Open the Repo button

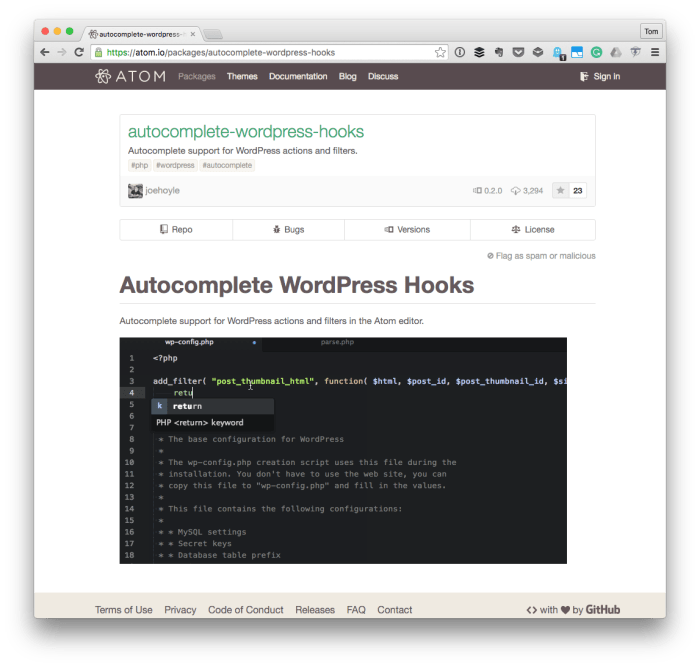coord(176,229)
